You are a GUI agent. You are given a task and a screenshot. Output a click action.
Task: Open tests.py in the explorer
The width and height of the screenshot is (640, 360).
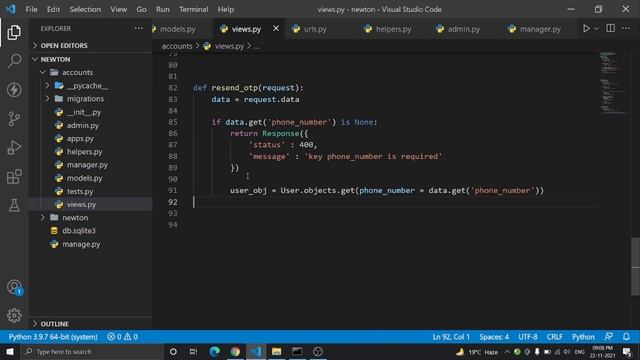click(91, 191)
